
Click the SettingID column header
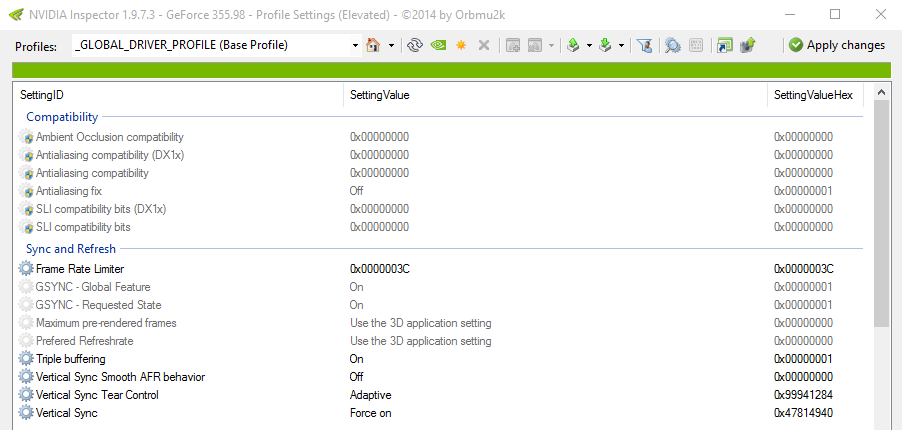pos(179,95)
